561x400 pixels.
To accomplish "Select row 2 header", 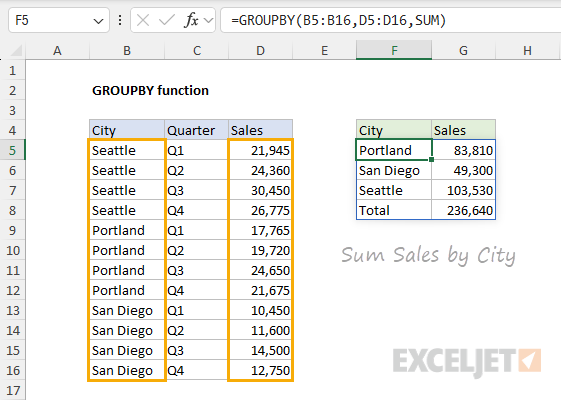I will click(13, 91).
